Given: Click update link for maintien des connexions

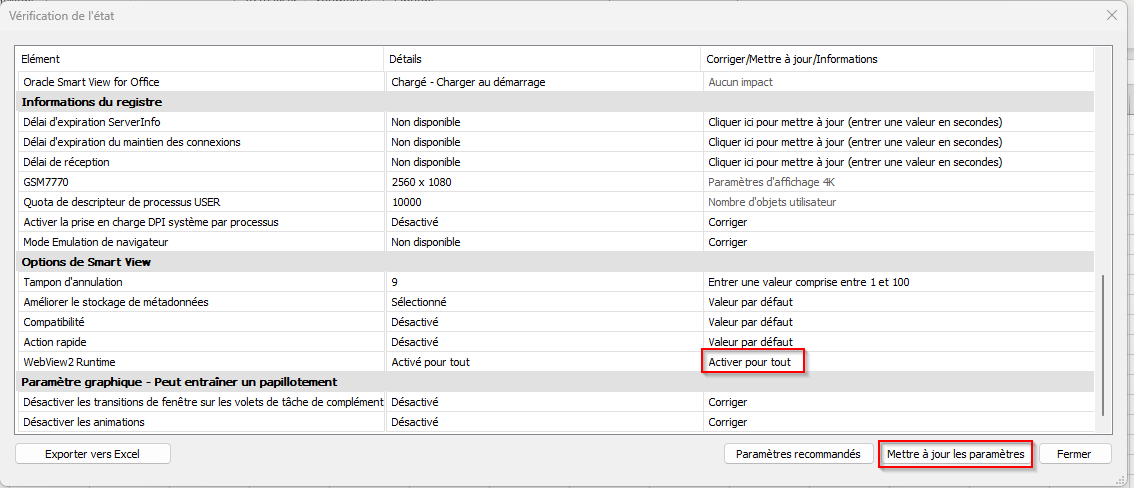Looking at the screenshot, I should (855, 142).
